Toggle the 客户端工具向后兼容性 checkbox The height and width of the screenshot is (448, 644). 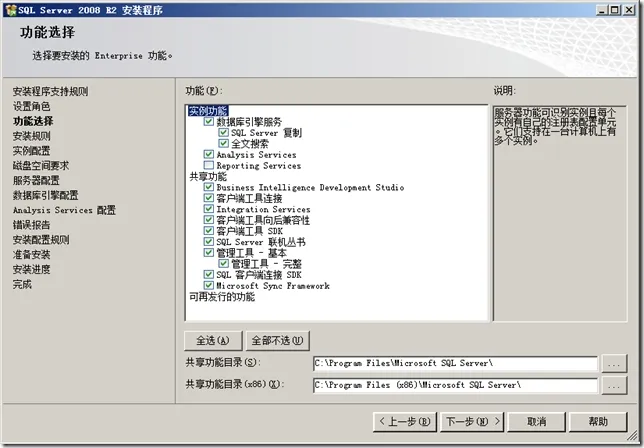[x=209, y=220]
